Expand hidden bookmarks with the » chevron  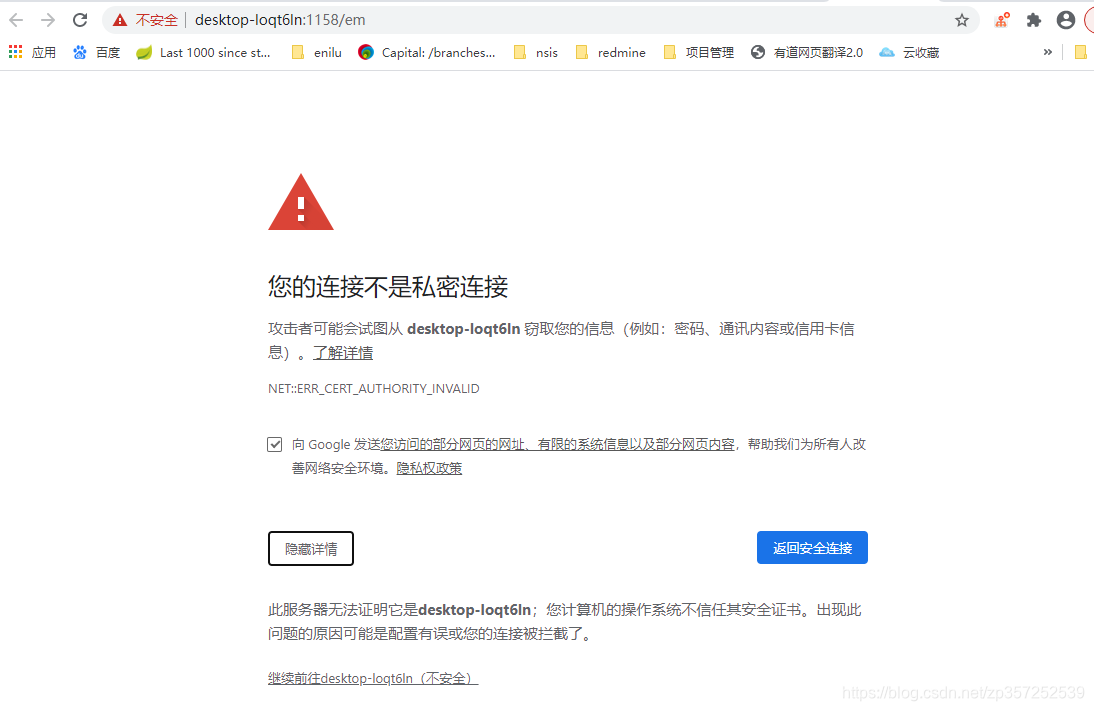point(1047,52)
